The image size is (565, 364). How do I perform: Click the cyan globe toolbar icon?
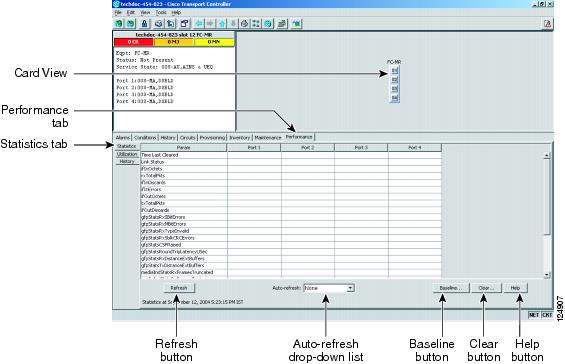click(268, 24)
